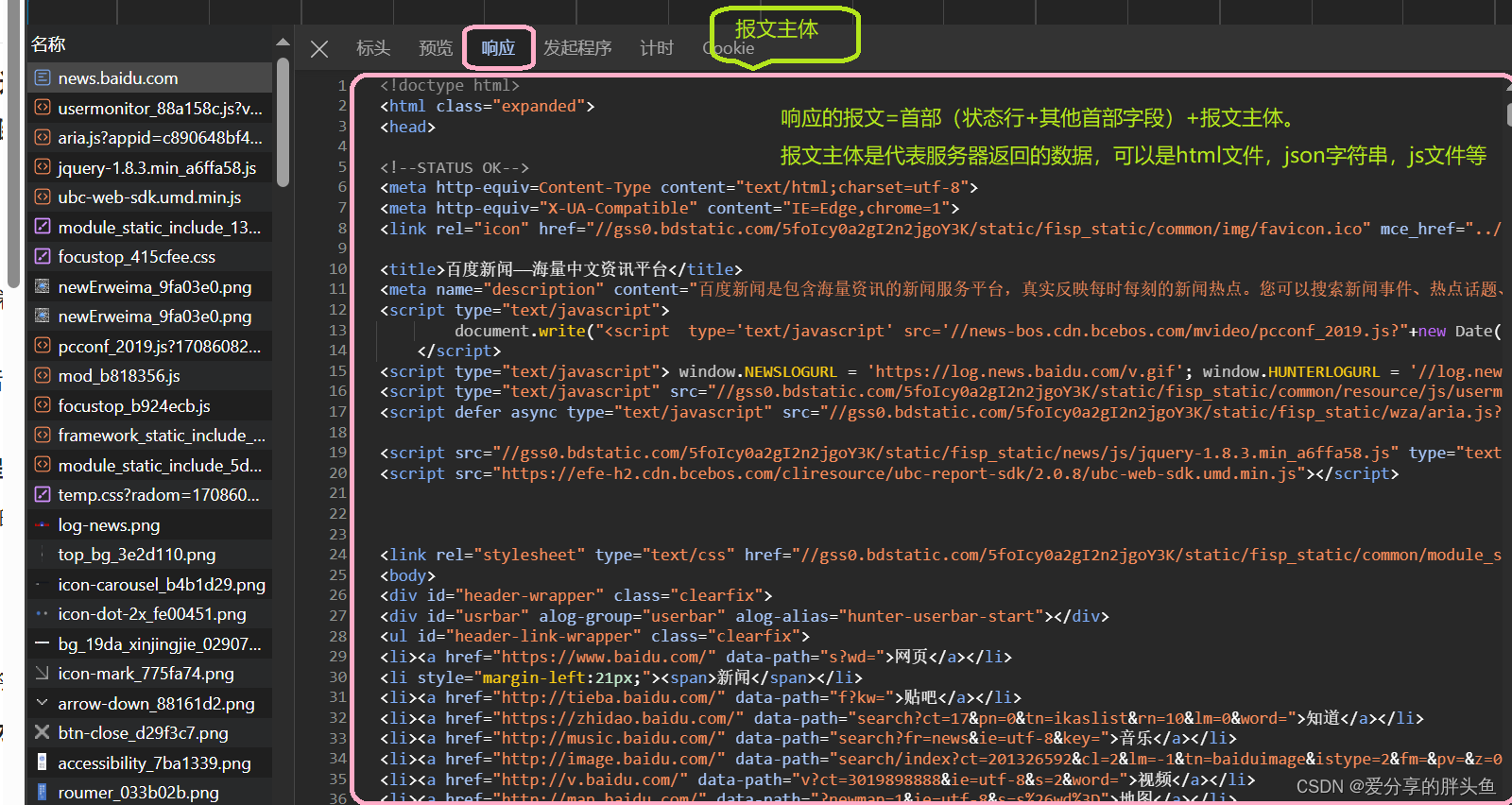The width and height of the screenshot is (1512, 805).
Task: Click line number 12 in response gutter
Action: coord(338,310)
